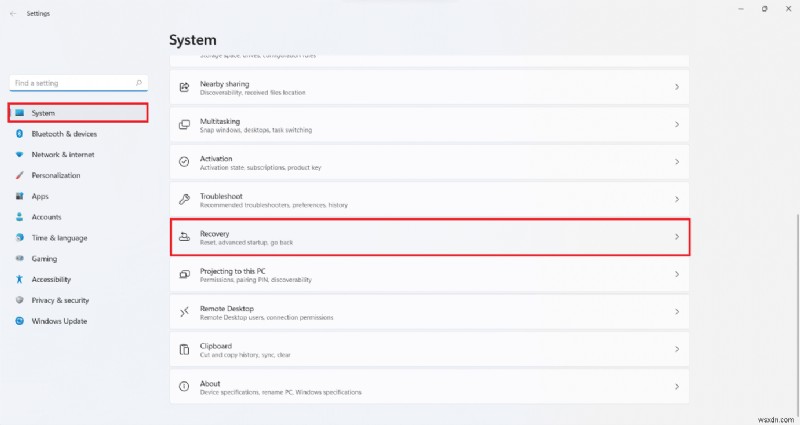Screen dimensions: 800x425
Task: Click the Find a setting search box
Action: point(75,83)
